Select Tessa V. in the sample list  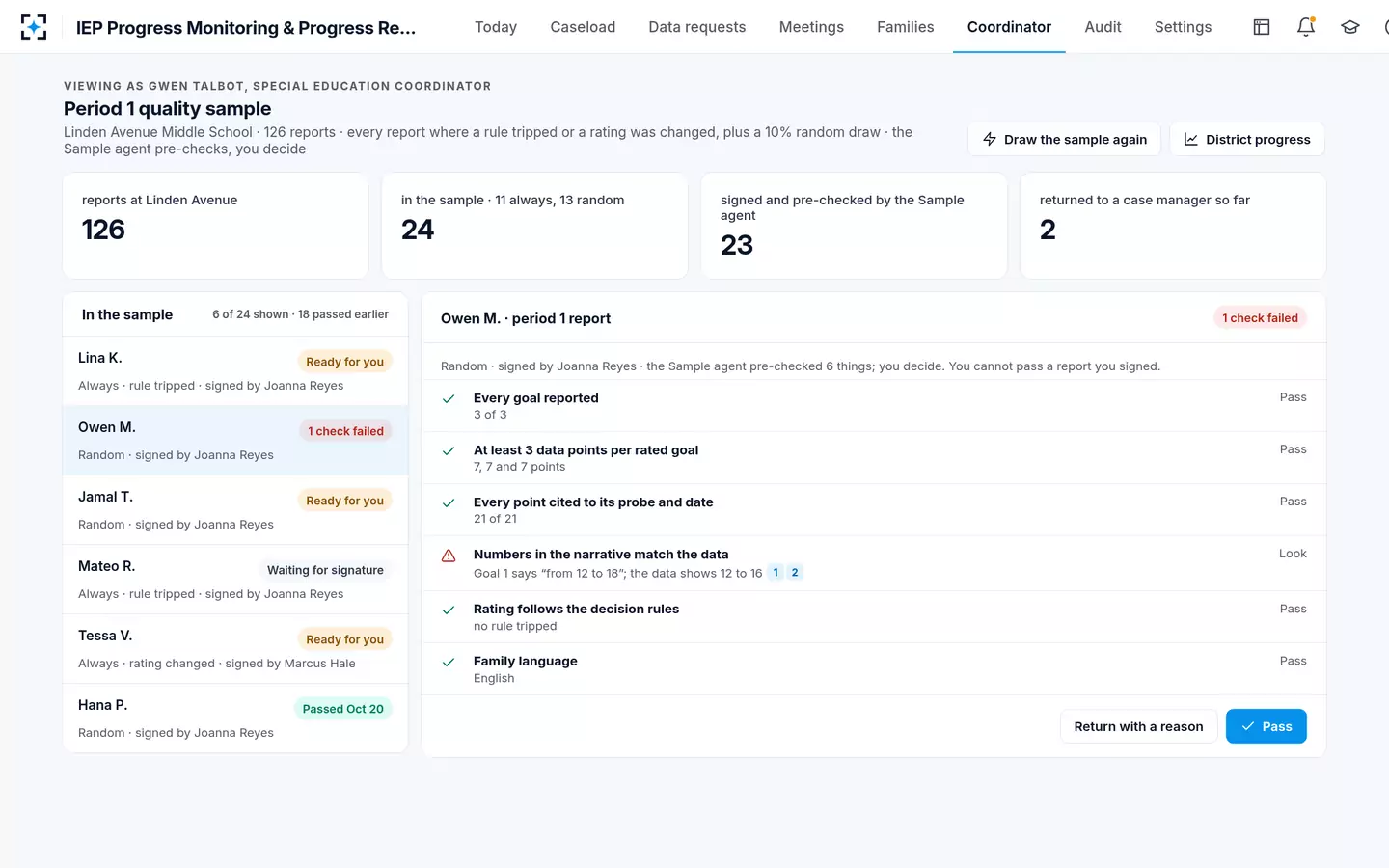235,649
